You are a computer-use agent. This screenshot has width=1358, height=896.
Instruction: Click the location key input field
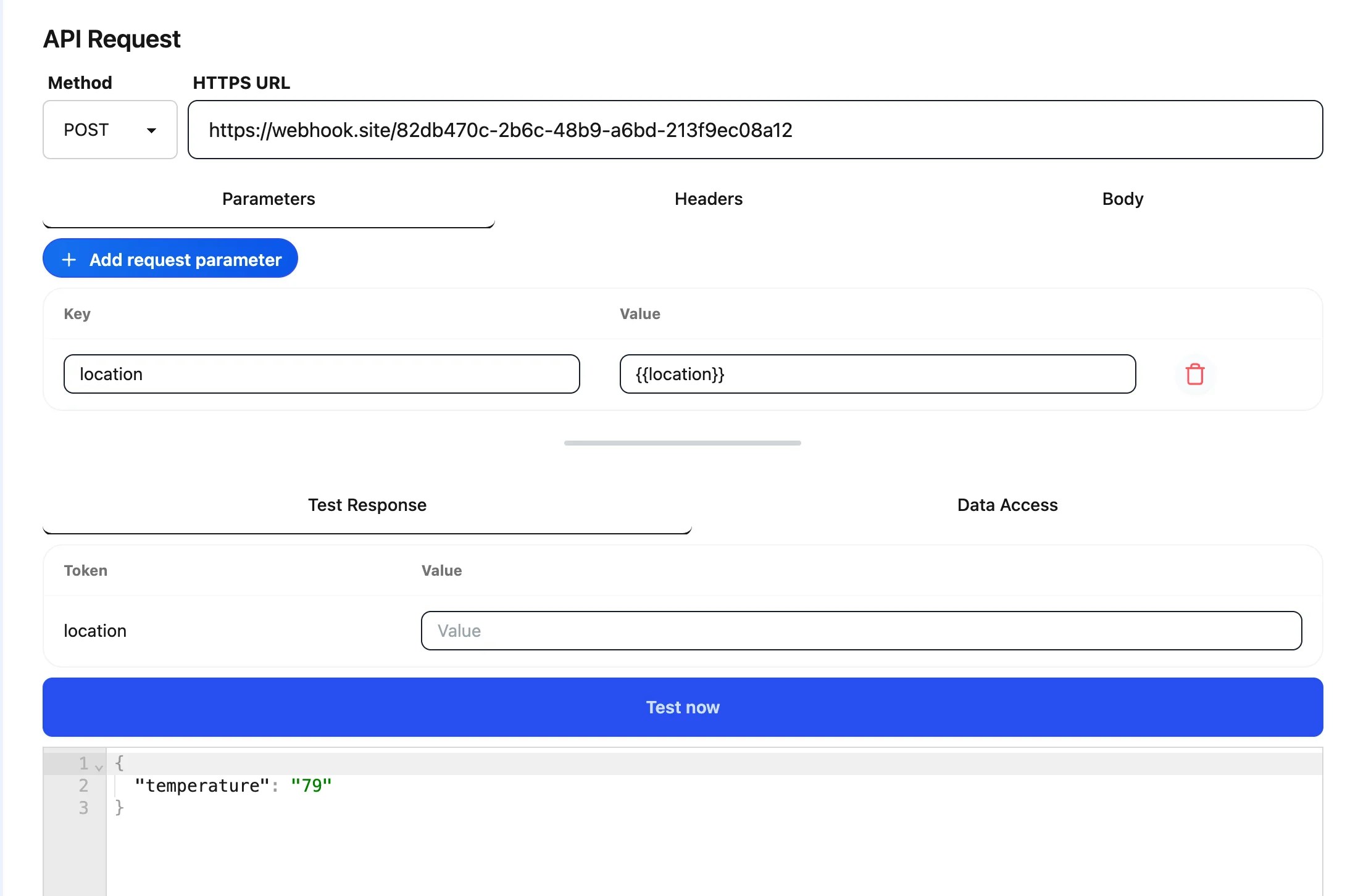pyautogui.click(x=321, y=375)
